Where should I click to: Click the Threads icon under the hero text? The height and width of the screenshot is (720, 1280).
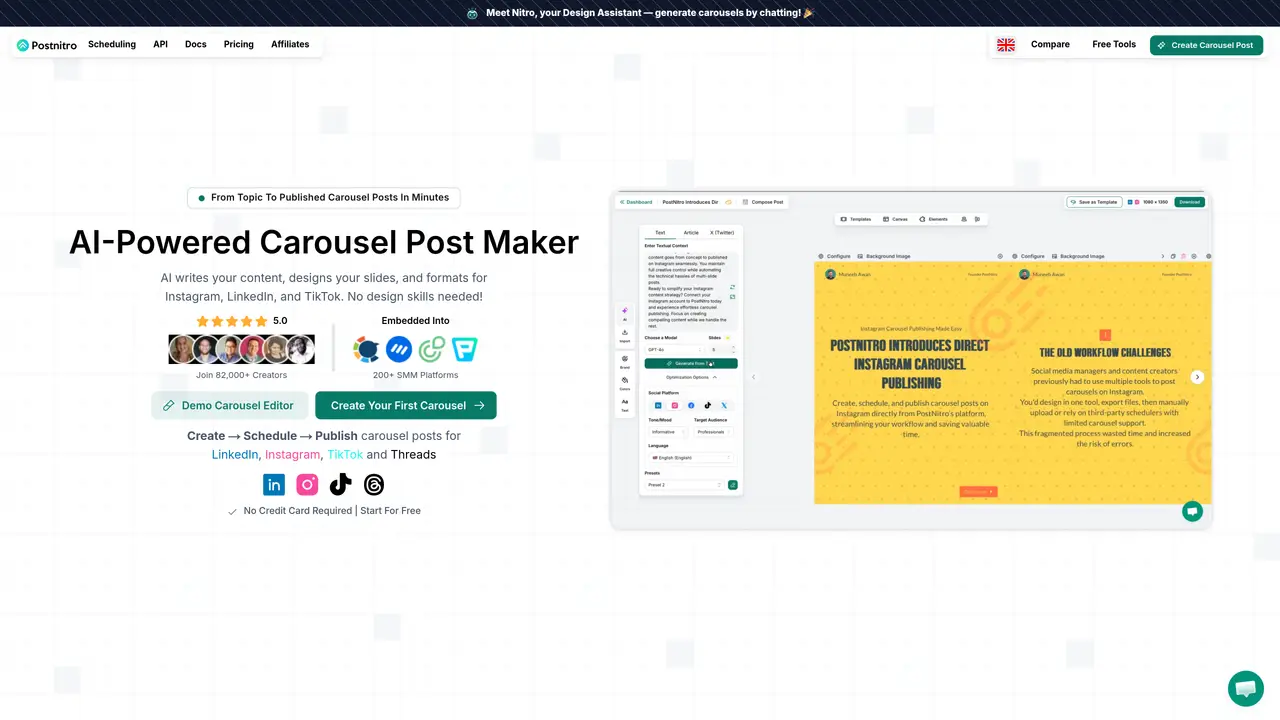pyautogui.click(x=374, y=485)
